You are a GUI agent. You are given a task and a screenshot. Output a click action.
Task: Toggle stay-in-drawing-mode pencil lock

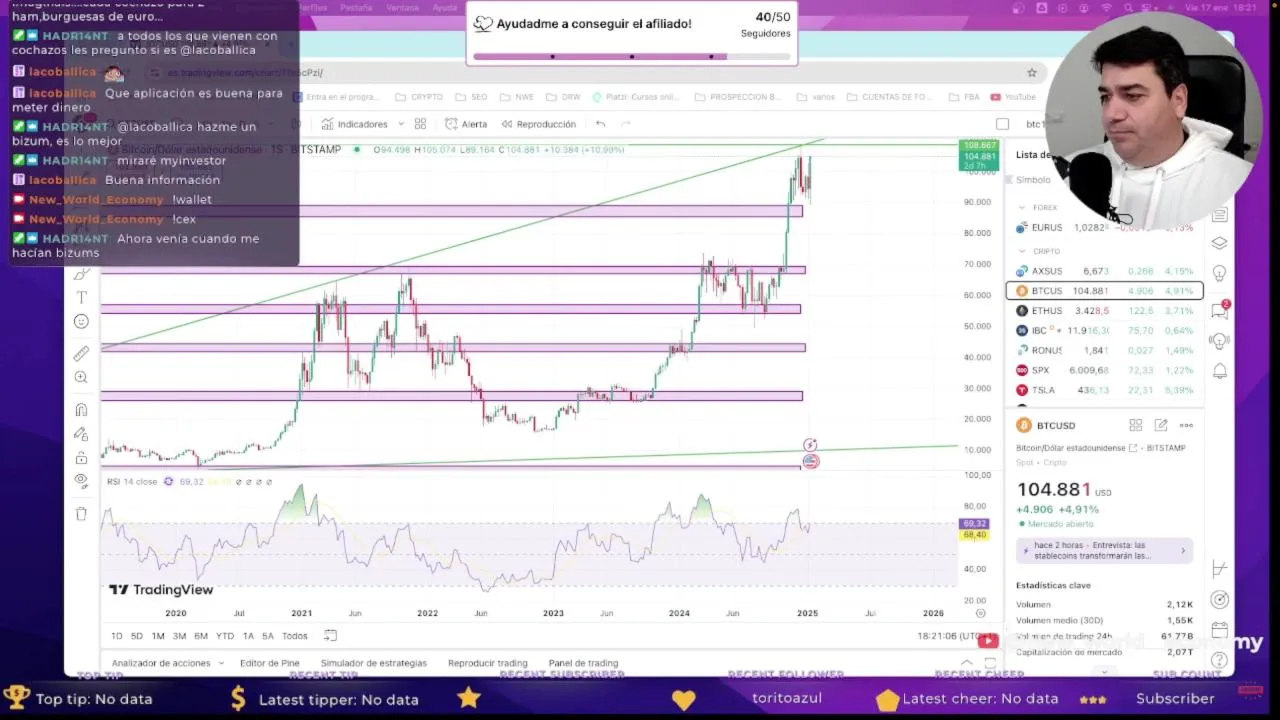(x=81, y=433)
